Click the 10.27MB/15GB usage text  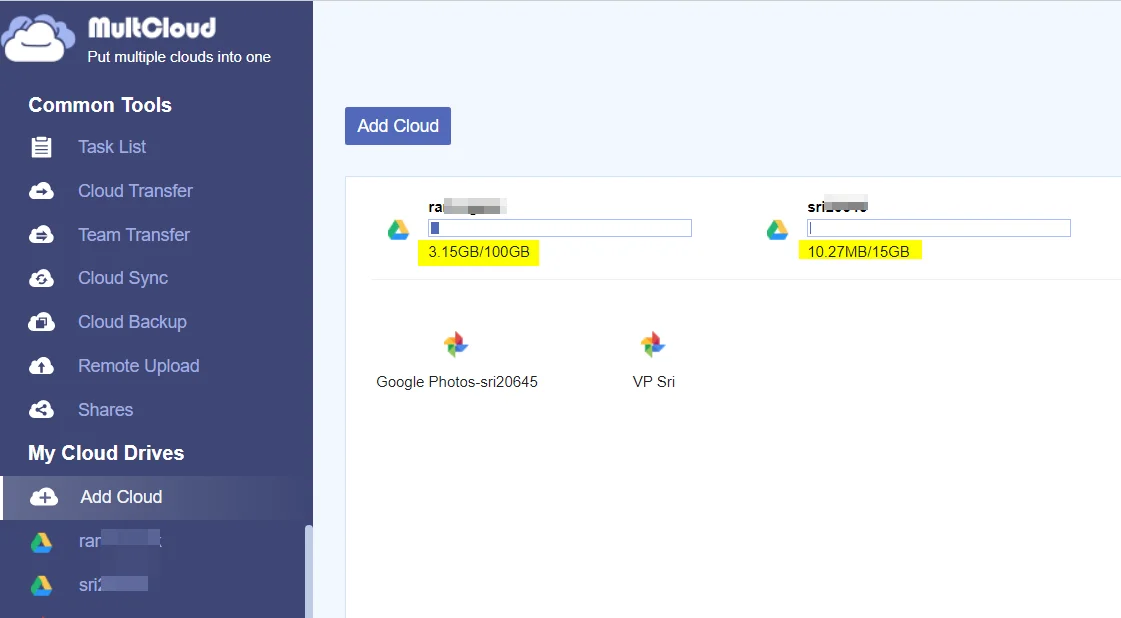click(x=858, y=252)
